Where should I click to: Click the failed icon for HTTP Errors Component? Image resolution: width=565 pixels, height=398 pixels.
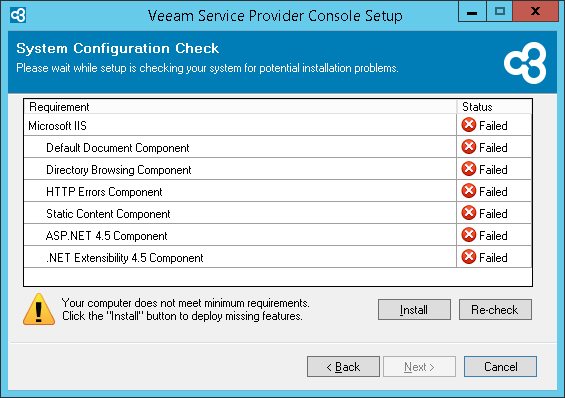tap(469, 191)
